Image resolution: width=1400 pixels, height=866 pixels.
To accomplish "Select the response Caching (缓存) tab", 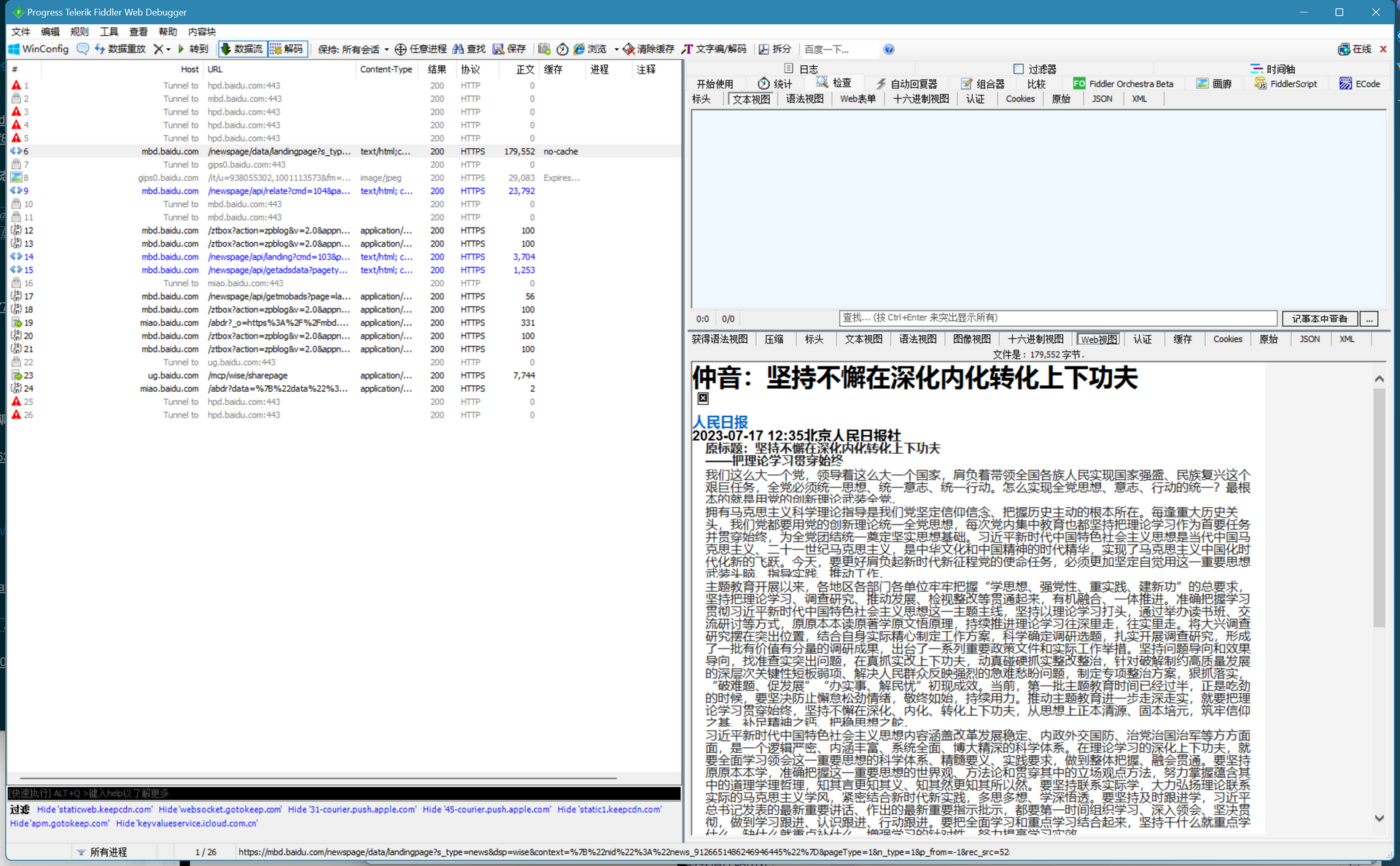I will (x=1183, y=339).
